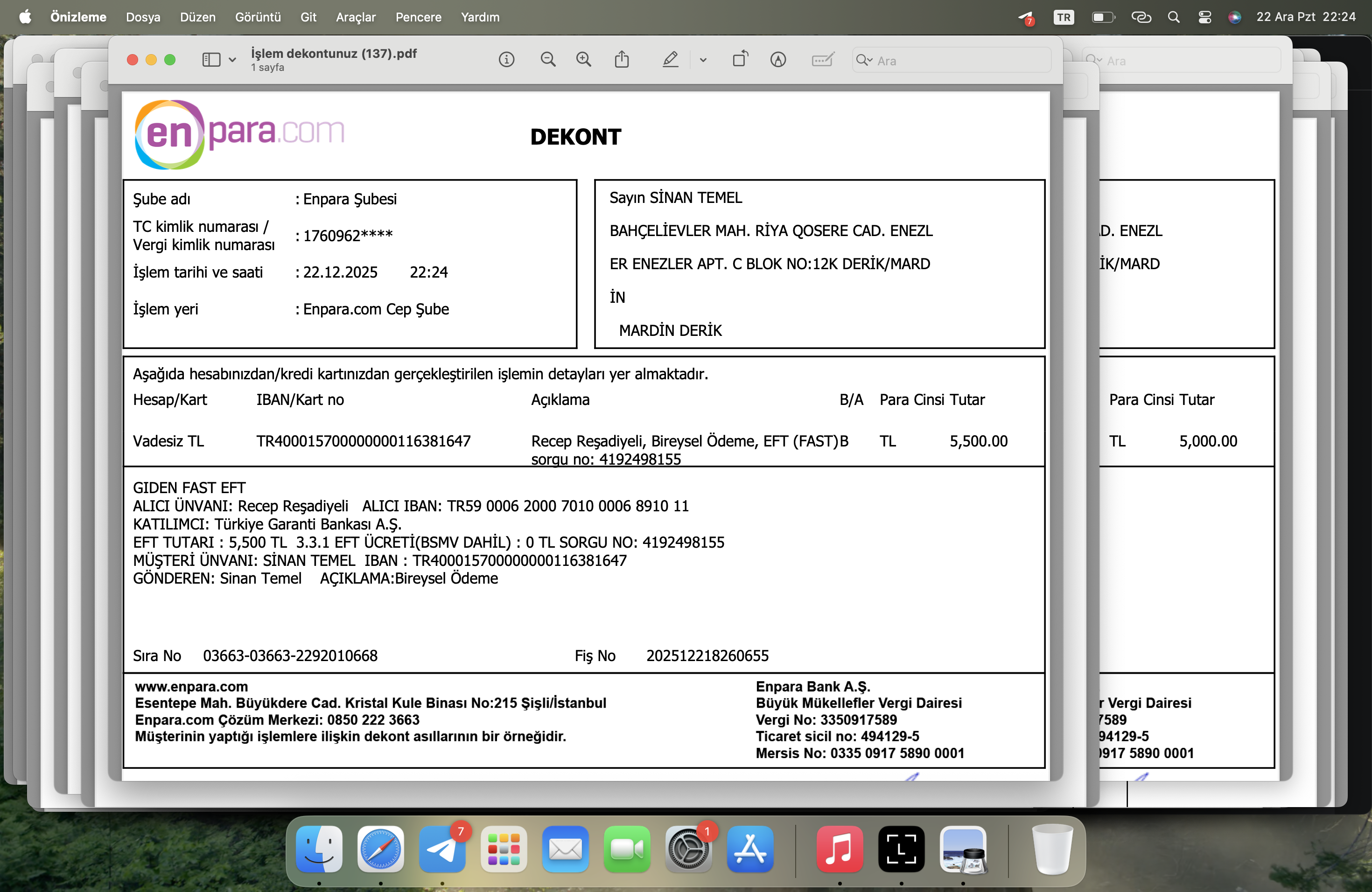
Task: Open the Git menu
Action: coord(308,17)
